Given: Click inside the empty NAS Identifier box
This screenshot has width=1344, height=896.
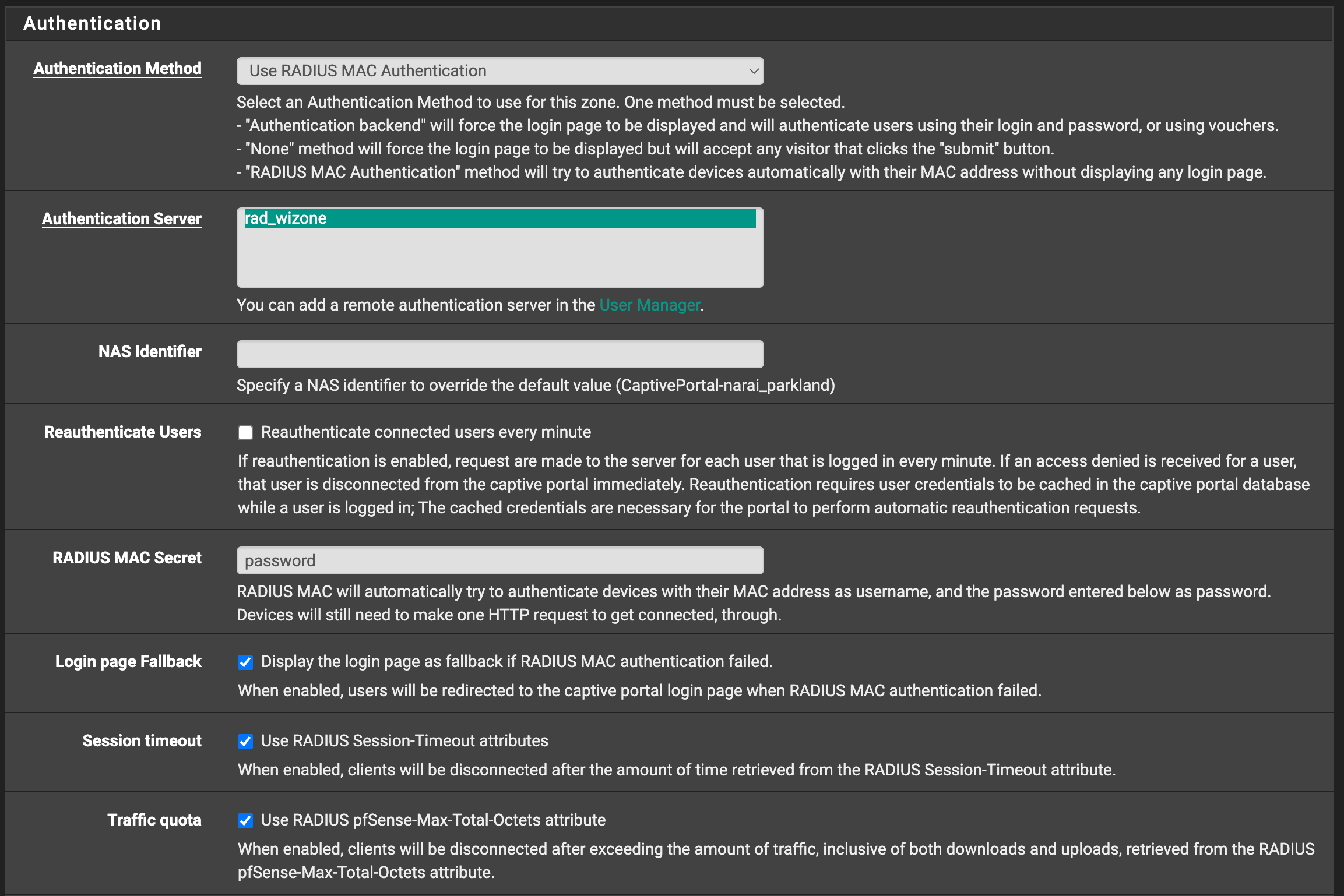Looking at the screenshot, I should click(499, 353).
